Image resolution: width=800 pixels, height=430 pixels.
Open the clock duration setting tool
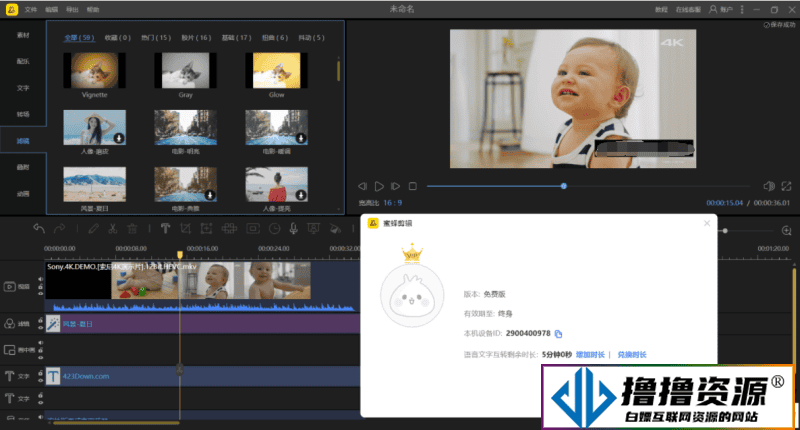pos(274,229)
